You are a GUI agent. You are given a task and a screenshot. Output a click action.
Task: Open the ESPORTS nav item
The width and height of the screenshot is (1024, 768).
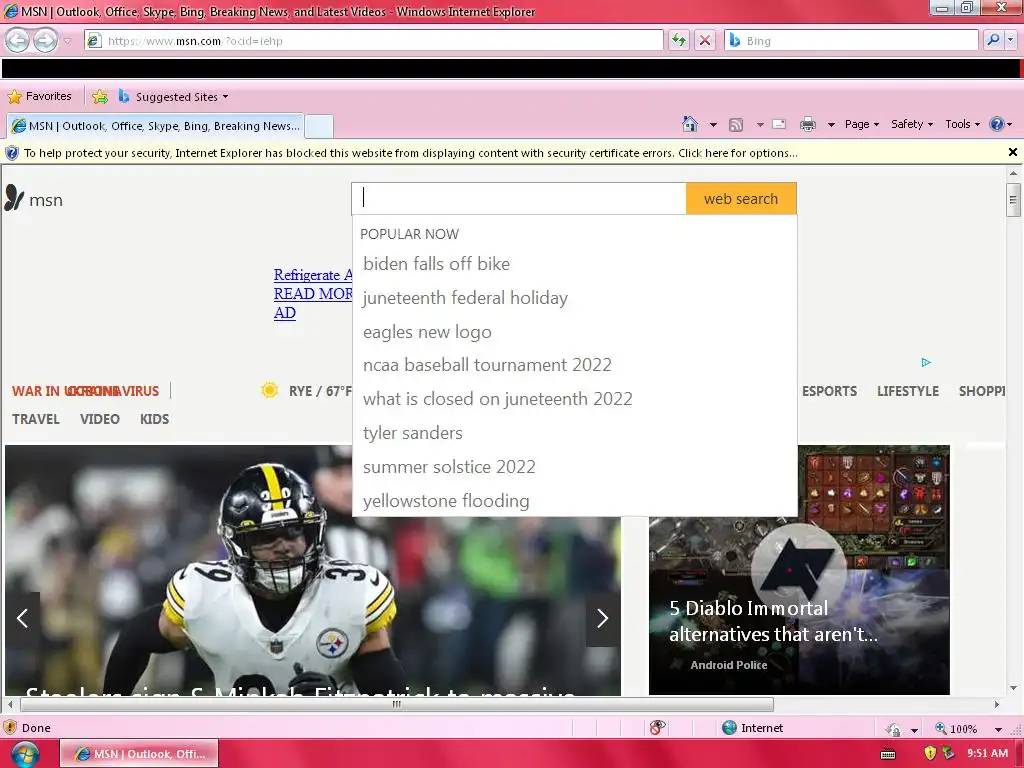pos(829,391)
